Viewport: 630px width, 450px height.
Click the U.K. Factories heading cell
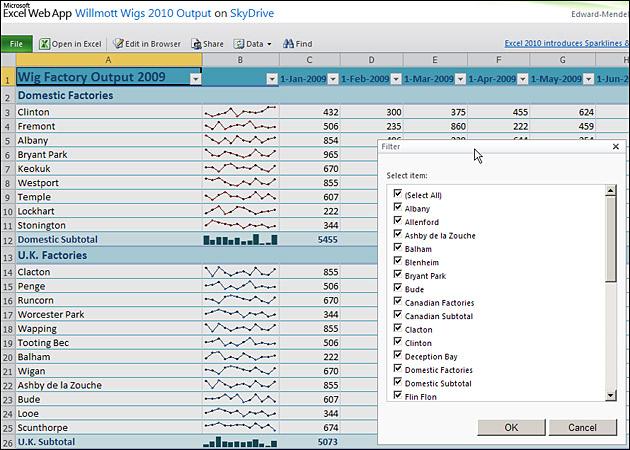point(108,255)
